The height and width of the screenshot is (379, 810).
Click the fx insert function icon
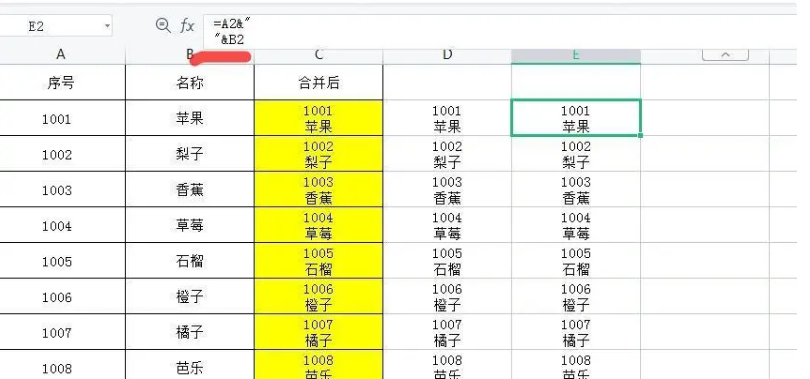click(187, 26)
